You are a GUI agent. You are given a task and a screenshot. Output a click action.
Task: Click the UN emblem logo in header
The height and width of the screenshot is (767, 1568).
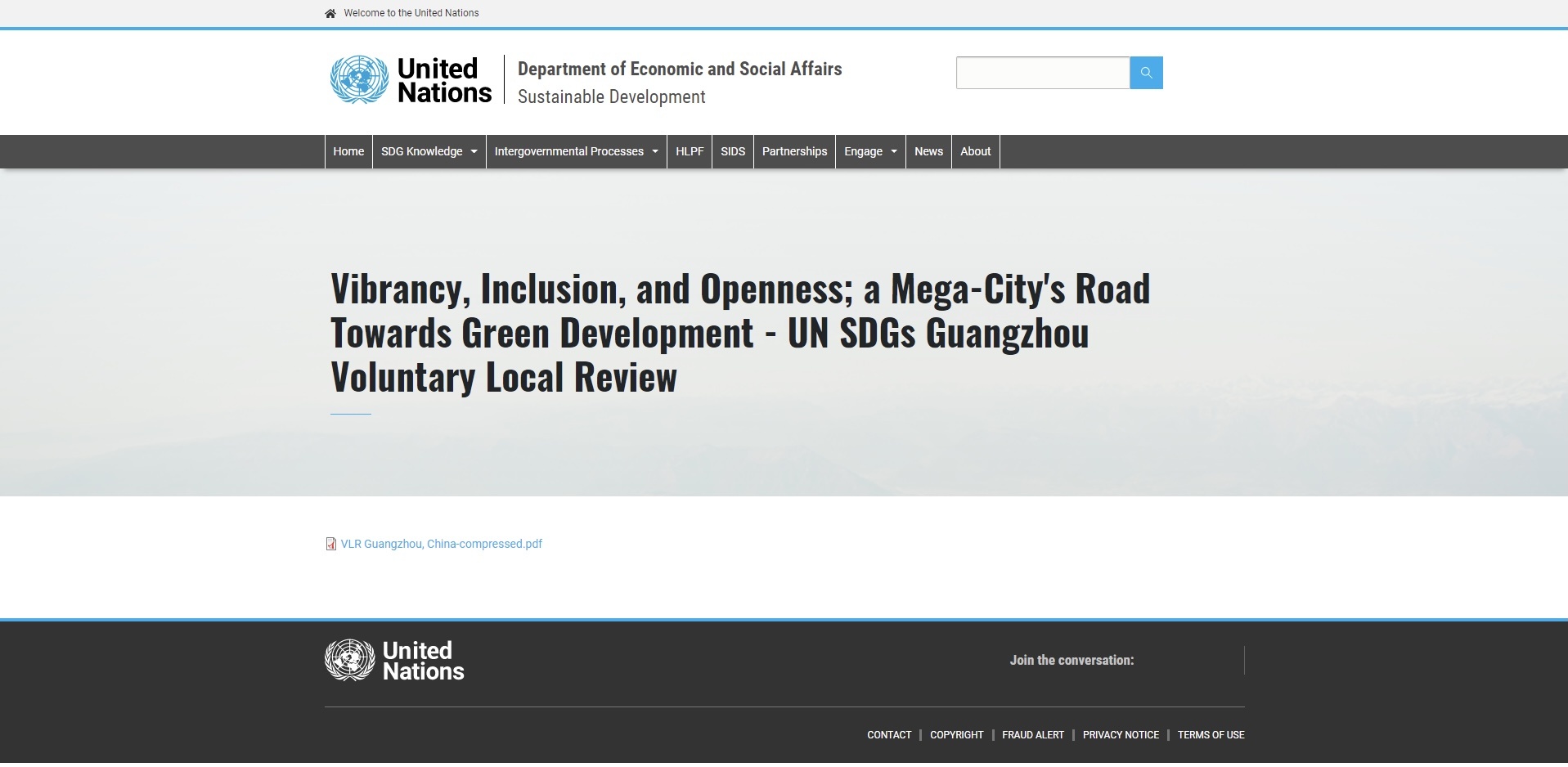tap(359, 80)
